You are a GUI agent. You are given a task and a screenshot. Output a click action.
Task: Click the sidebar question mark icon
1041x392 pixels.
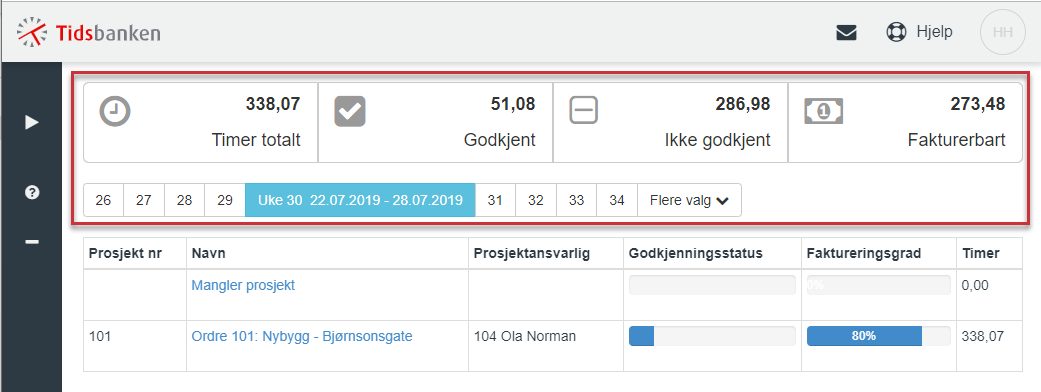tap(31, 193)
